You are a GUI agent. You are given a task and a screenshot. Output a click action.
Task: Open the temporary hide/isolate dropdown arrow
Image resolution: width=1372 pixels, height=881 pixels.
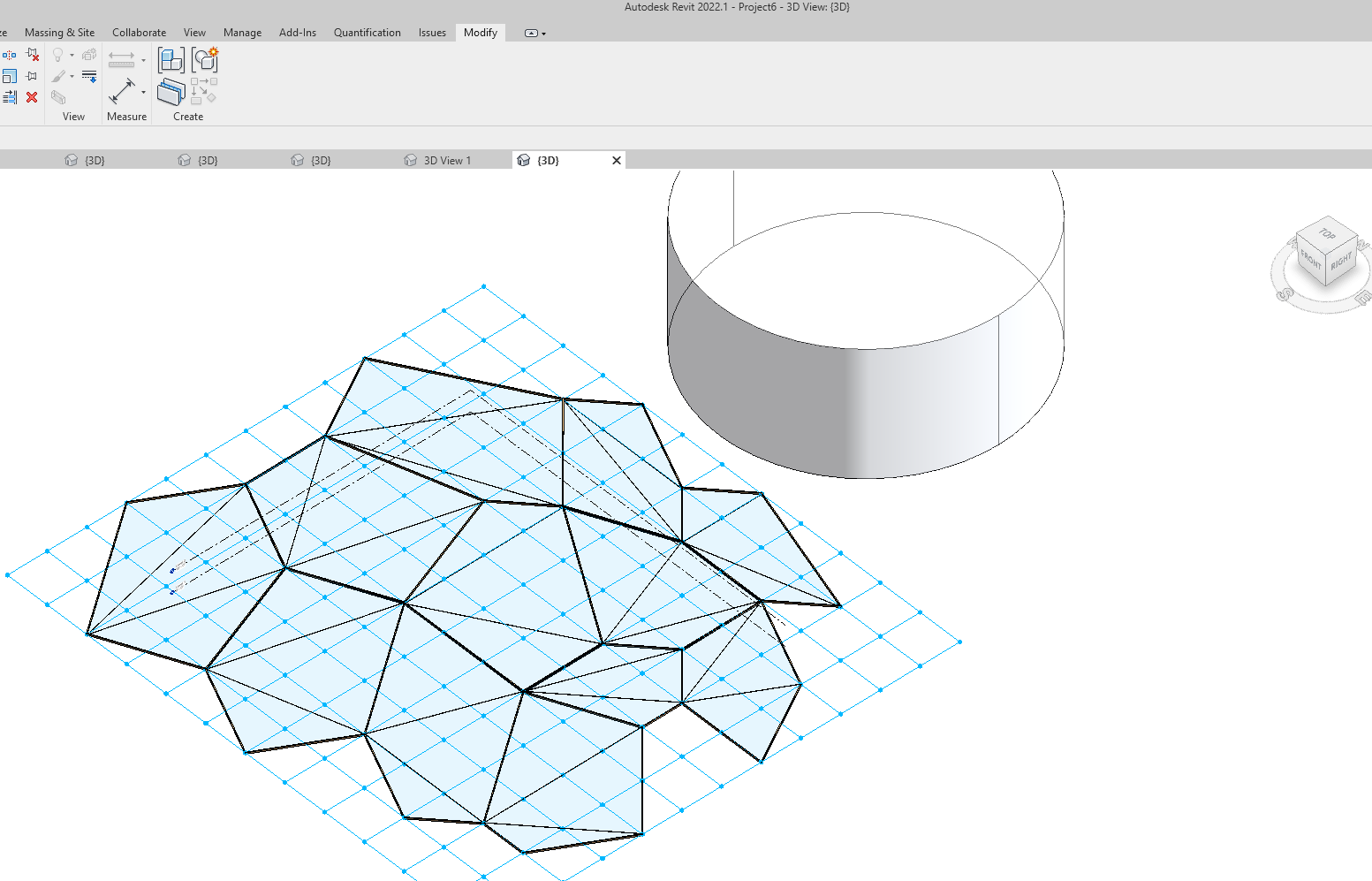72,55
